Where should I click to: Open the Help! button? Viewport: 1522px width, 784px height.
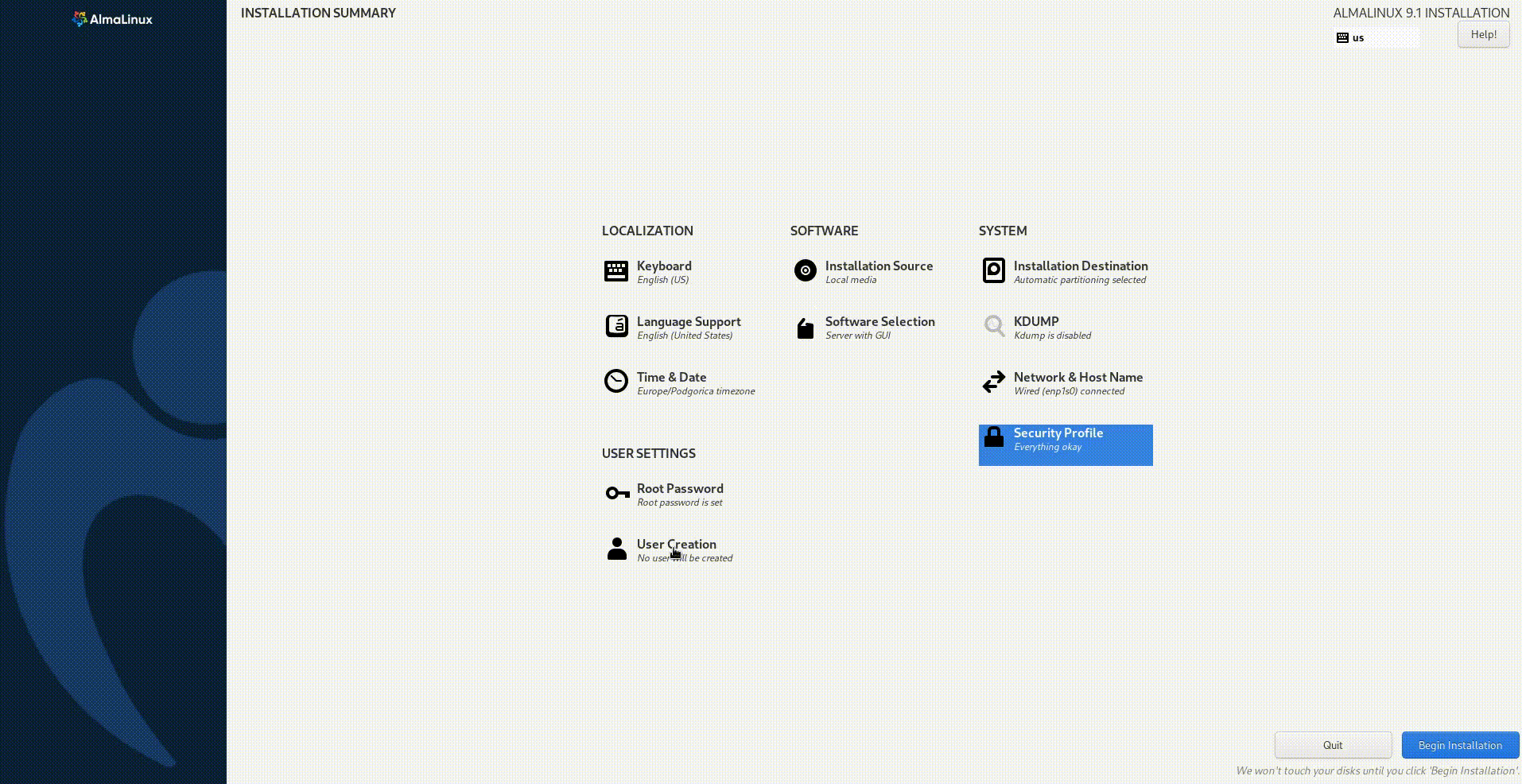pos(1483,34)
